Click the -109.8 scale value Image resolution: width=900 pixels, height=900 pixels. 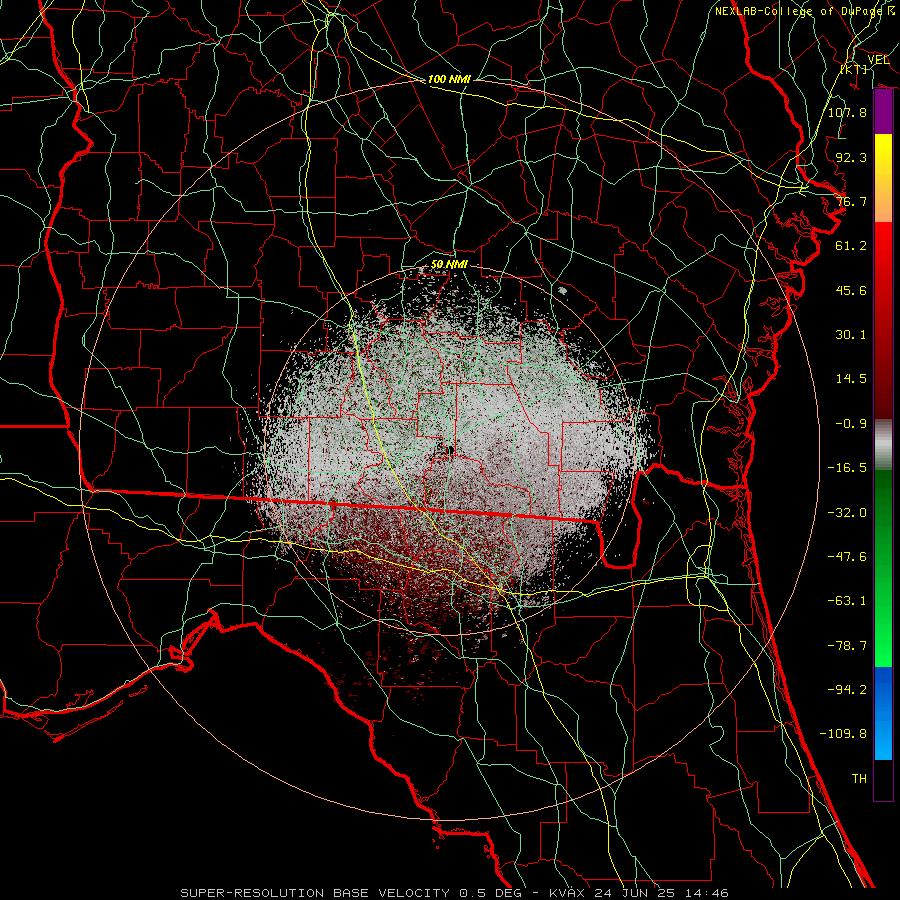843,734
